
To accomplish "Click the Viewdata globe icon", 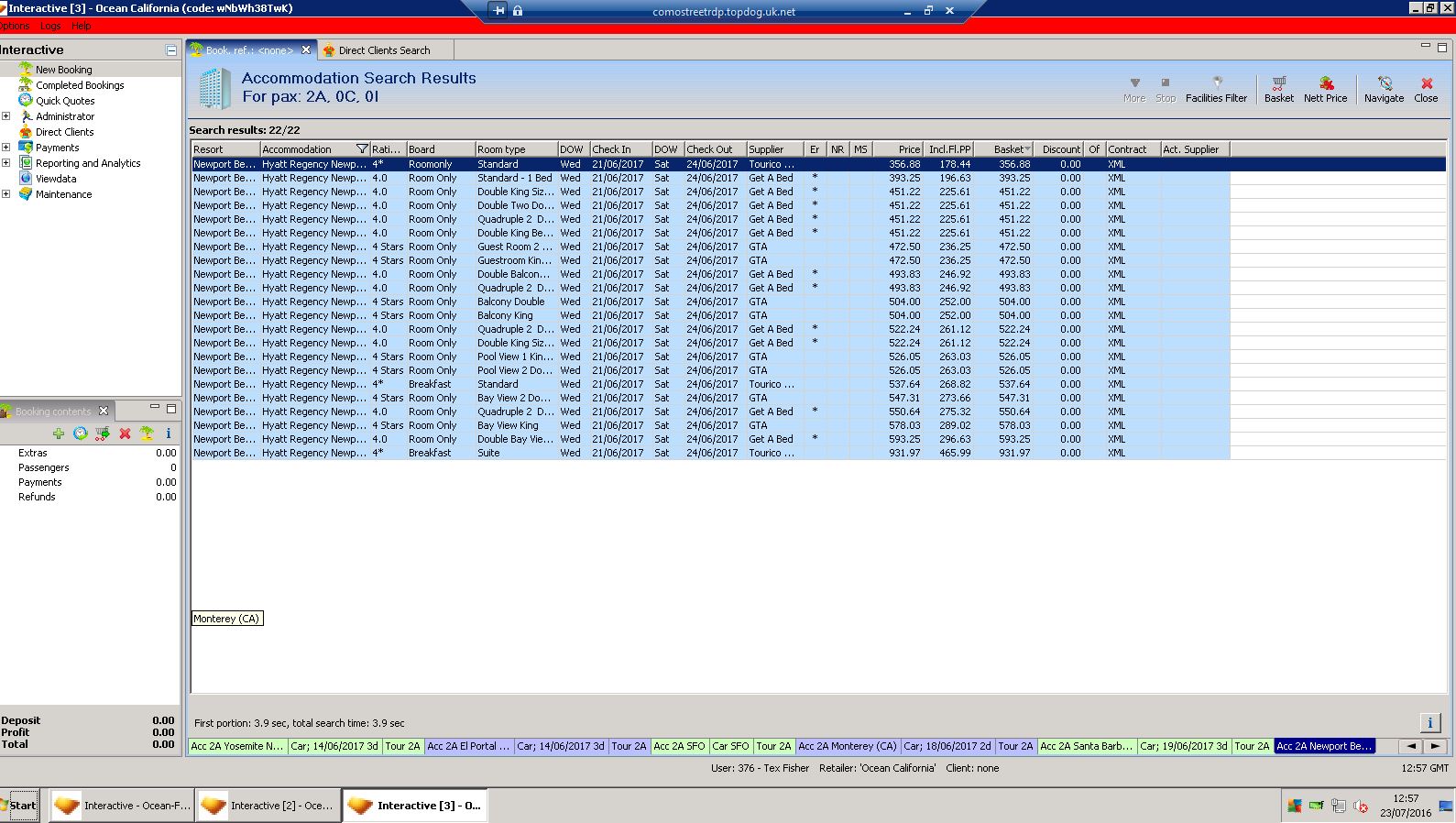I will (x=26, y=179).
